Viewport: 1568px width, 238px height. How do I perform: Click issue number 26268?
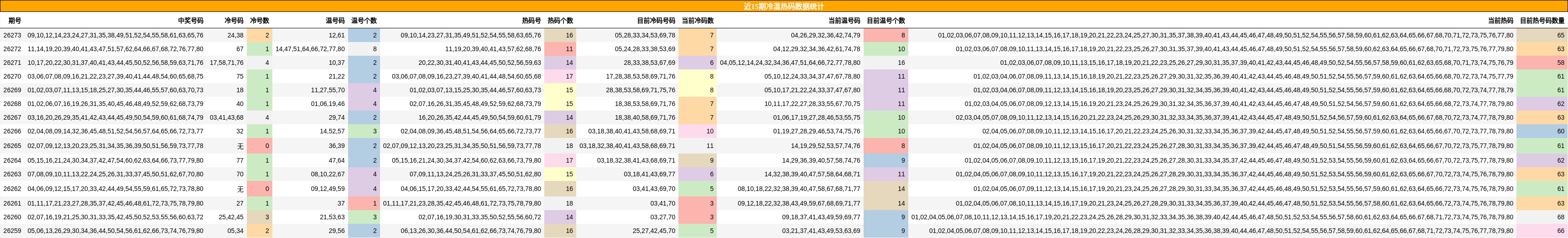point(12,104)
